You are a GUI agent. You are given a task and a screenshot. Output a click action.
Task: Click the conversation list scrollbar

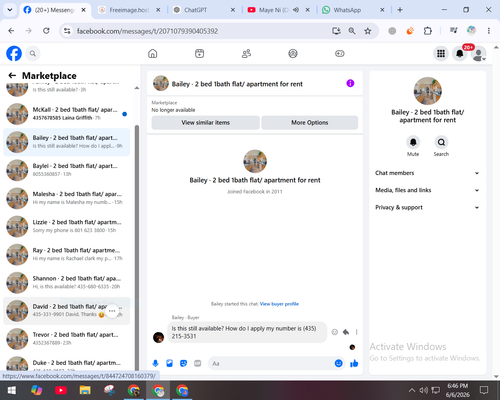pos(137,247)
